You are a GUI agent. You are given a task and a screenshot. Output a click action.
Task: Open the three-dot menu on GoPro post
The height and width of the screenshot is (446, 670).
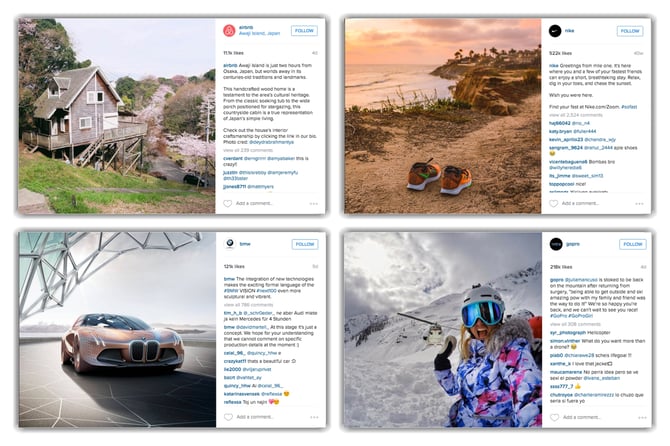642,417
